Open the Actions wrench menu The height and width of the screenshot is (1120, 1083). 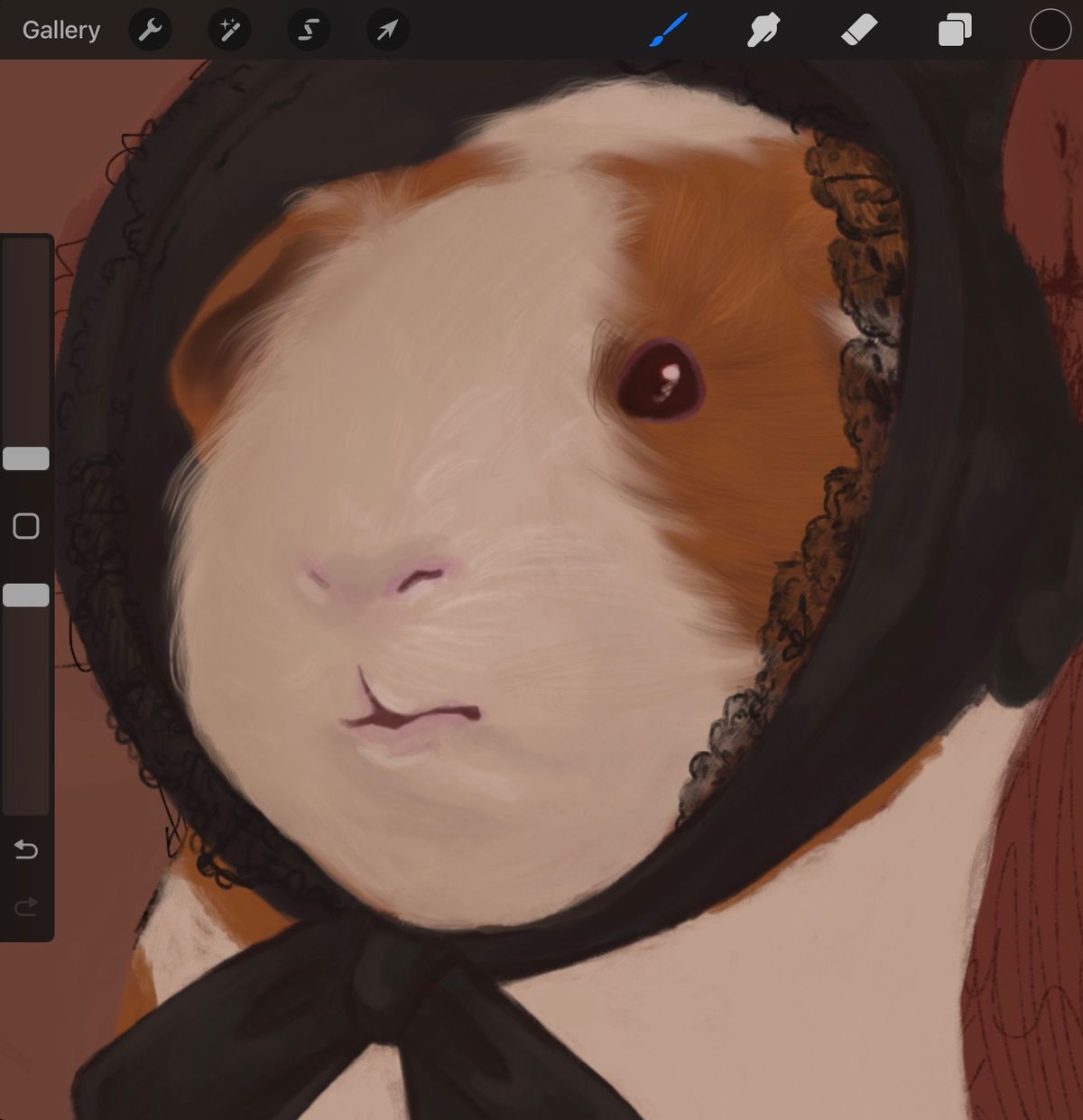(x=150, y=31)
